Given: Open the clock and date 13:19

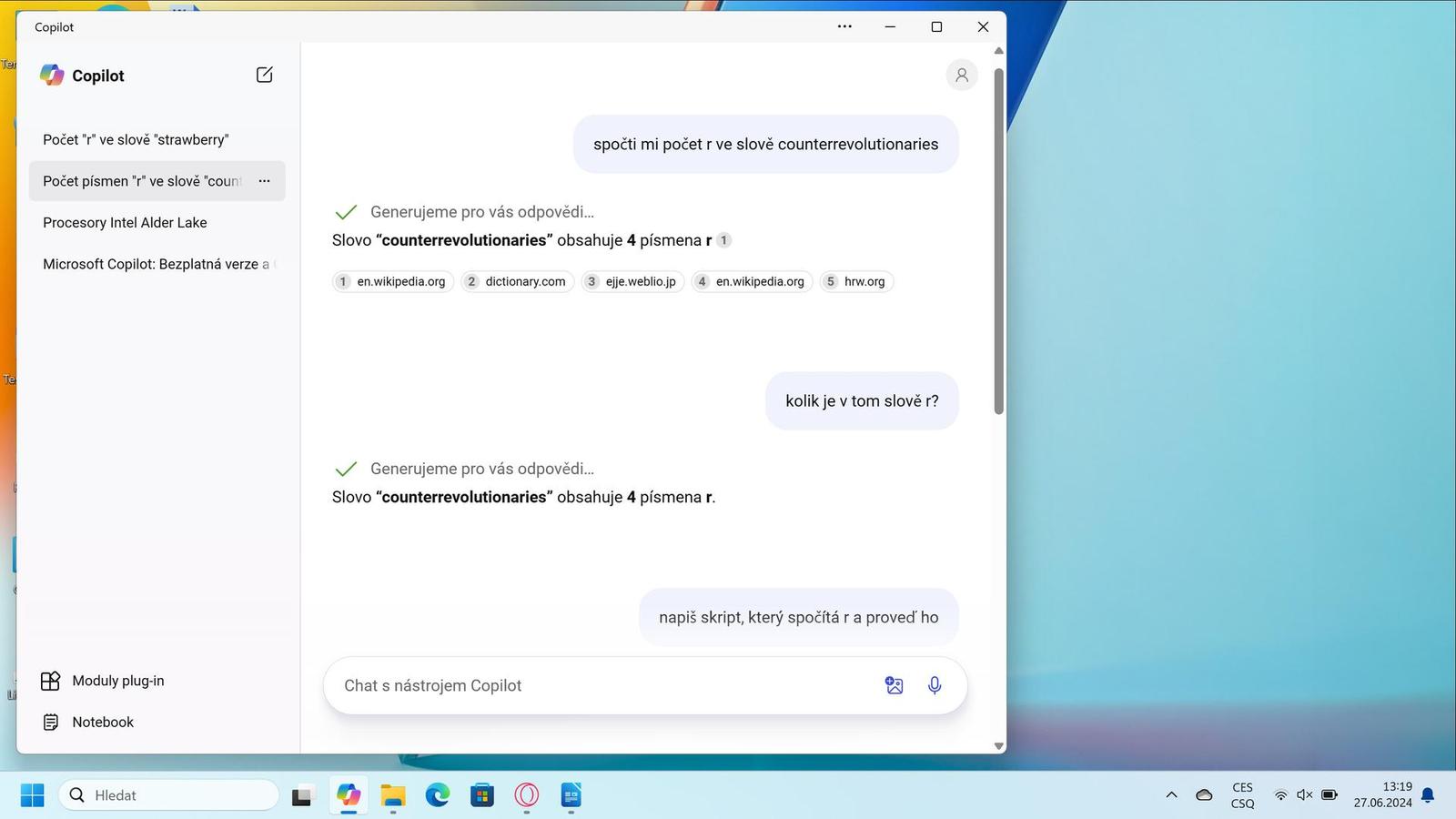Looking at the screenshot, I should tap(1383, 794).
